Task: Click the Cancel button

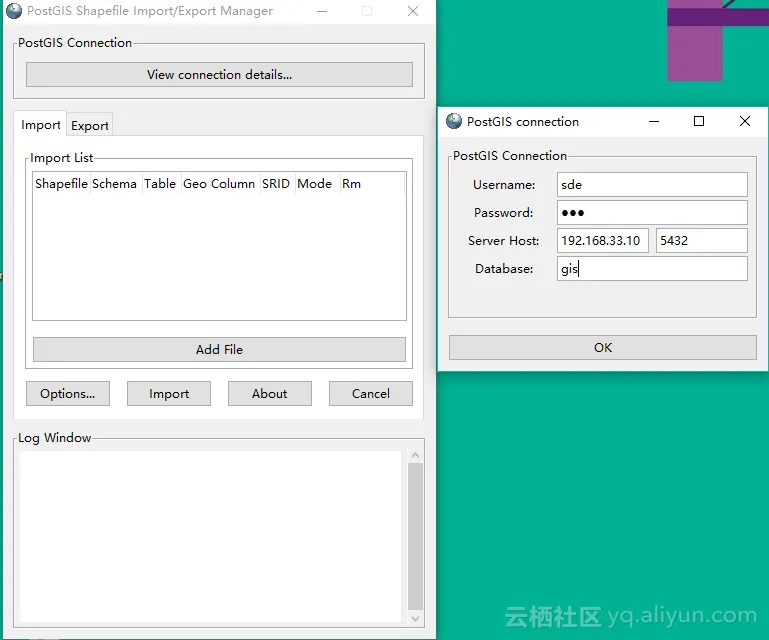Action: [x=371, y=393]
